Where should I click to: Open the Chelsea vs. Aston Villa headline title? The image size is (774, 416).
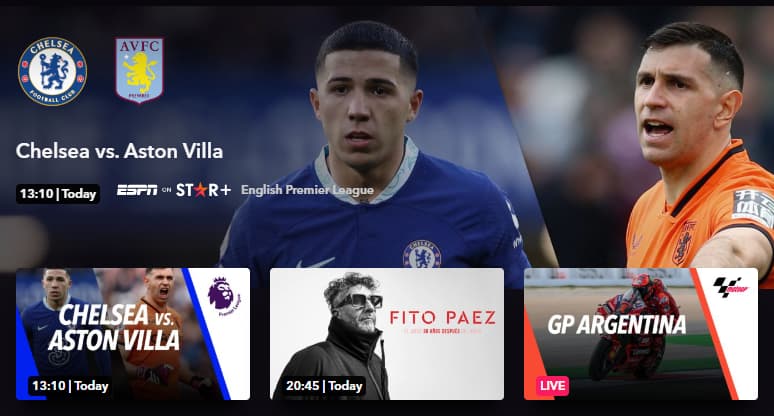click(119, 151)
